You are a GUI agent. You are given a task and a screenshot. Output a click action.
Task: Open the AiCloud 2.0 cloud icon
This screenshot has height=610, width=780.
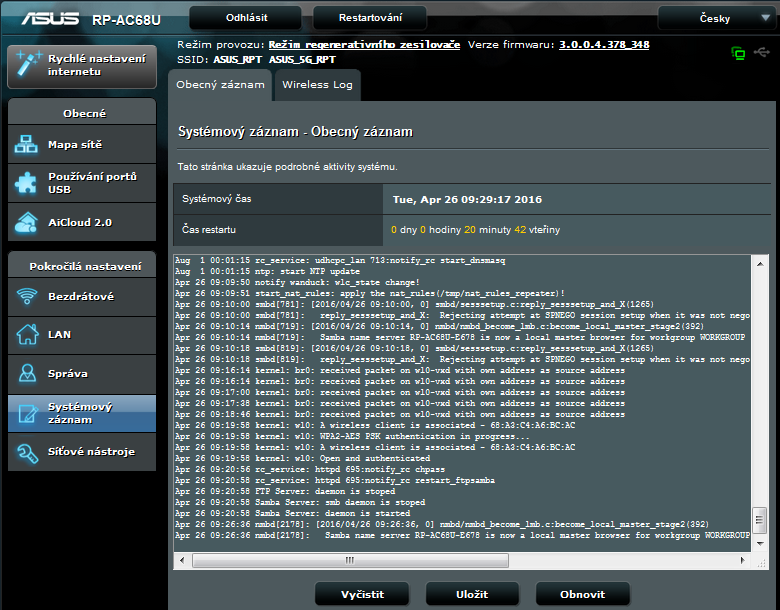[26, 222]
